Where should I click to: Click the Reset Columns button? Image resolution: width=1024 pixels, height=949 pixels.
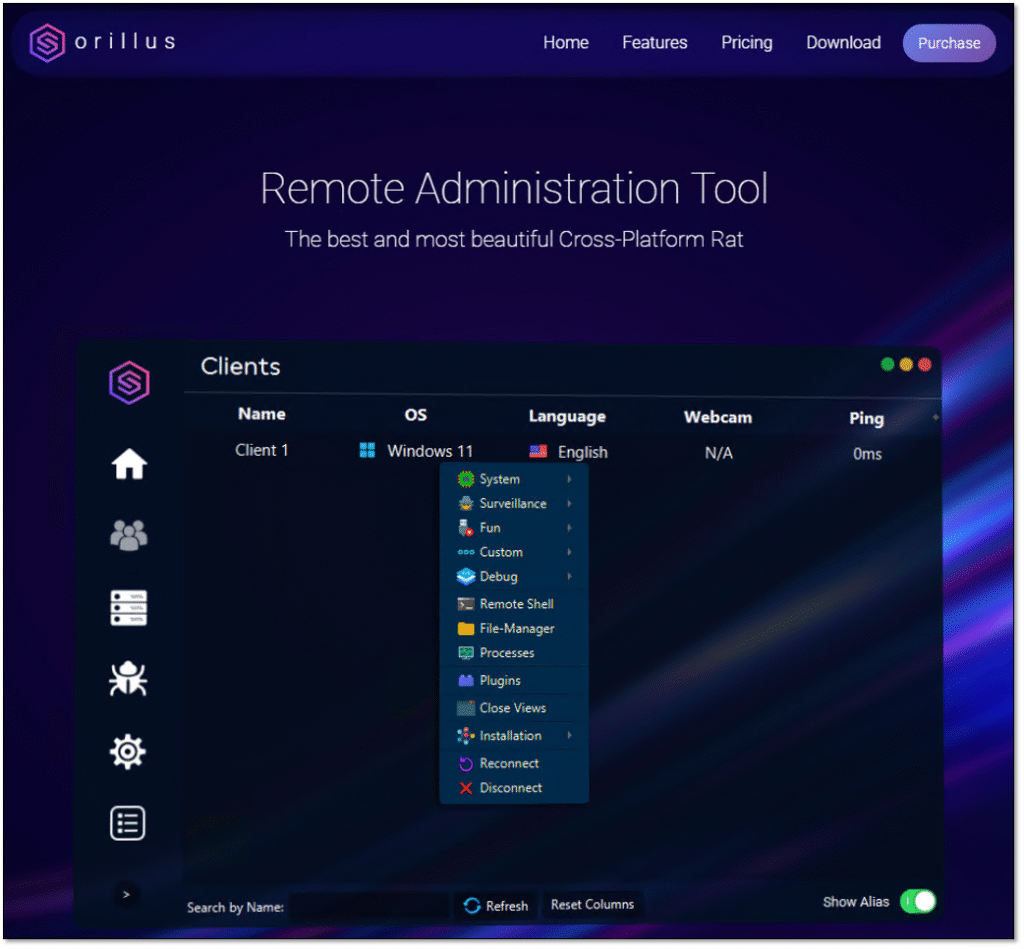click(592, 905)
